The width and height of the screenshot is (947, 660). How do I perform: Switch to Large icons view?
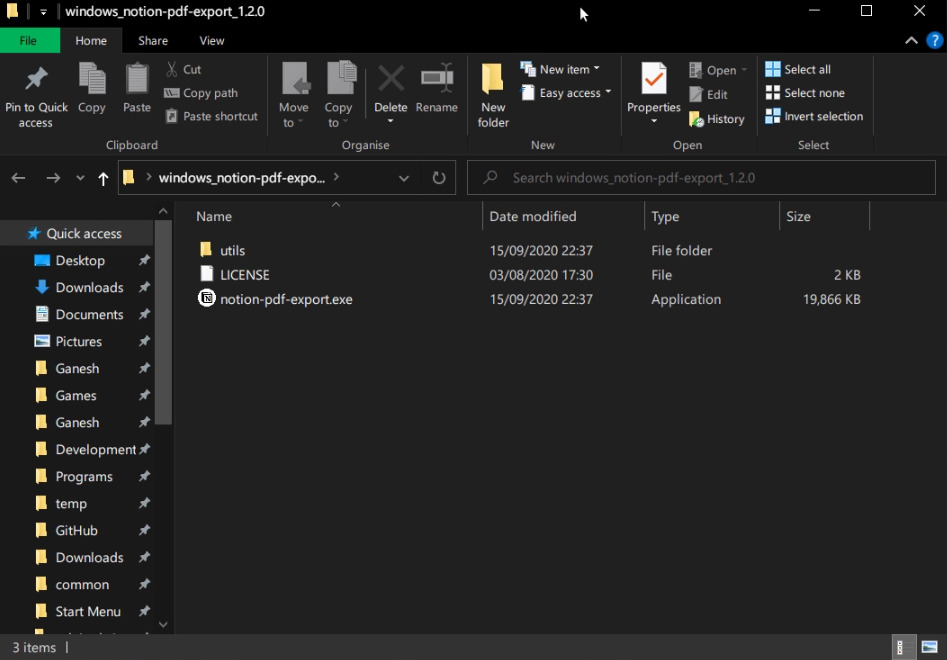click(929, 647)
